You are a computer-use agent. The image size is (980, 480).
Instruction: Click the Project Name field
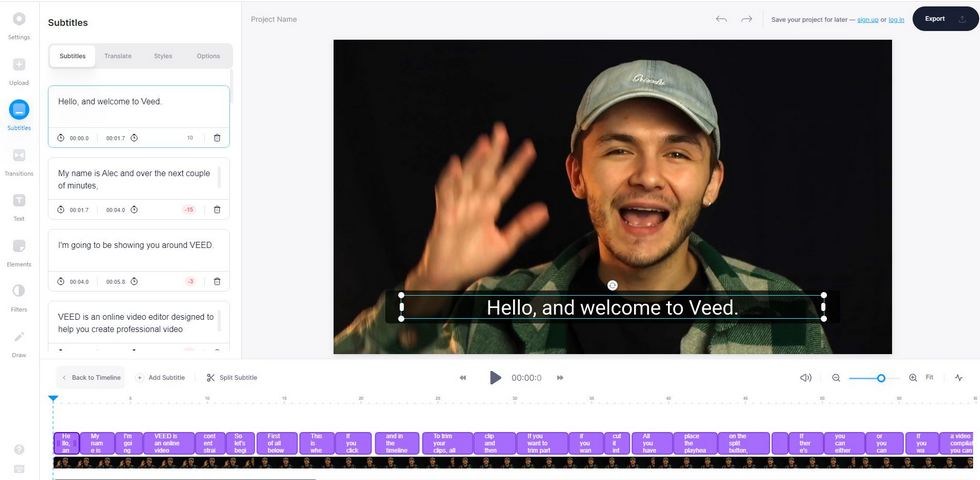click(274, 19)
